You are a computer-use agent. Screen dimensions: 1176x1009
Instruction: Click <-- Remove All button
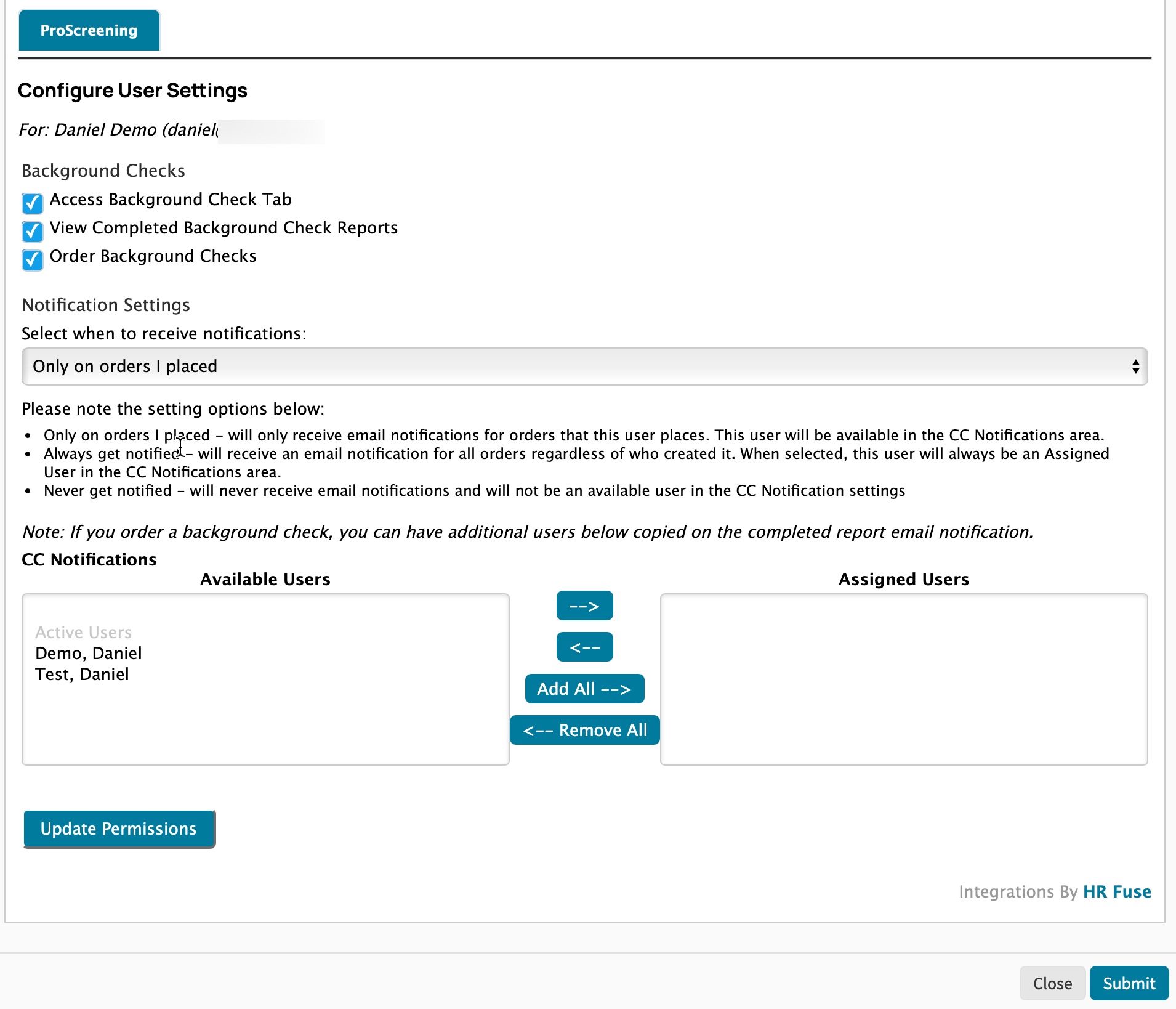point(584,730)
